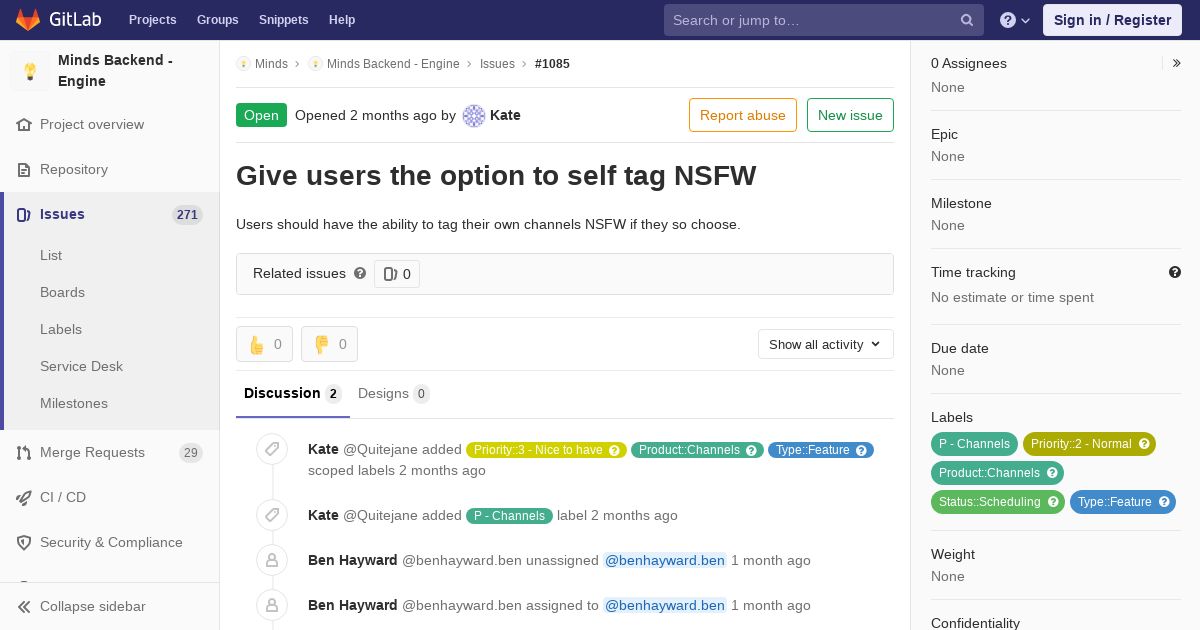The height and width of the screenshot is (630, 1200).
Task: Expand the Show all activity dropdown
Action: (825, 344)
